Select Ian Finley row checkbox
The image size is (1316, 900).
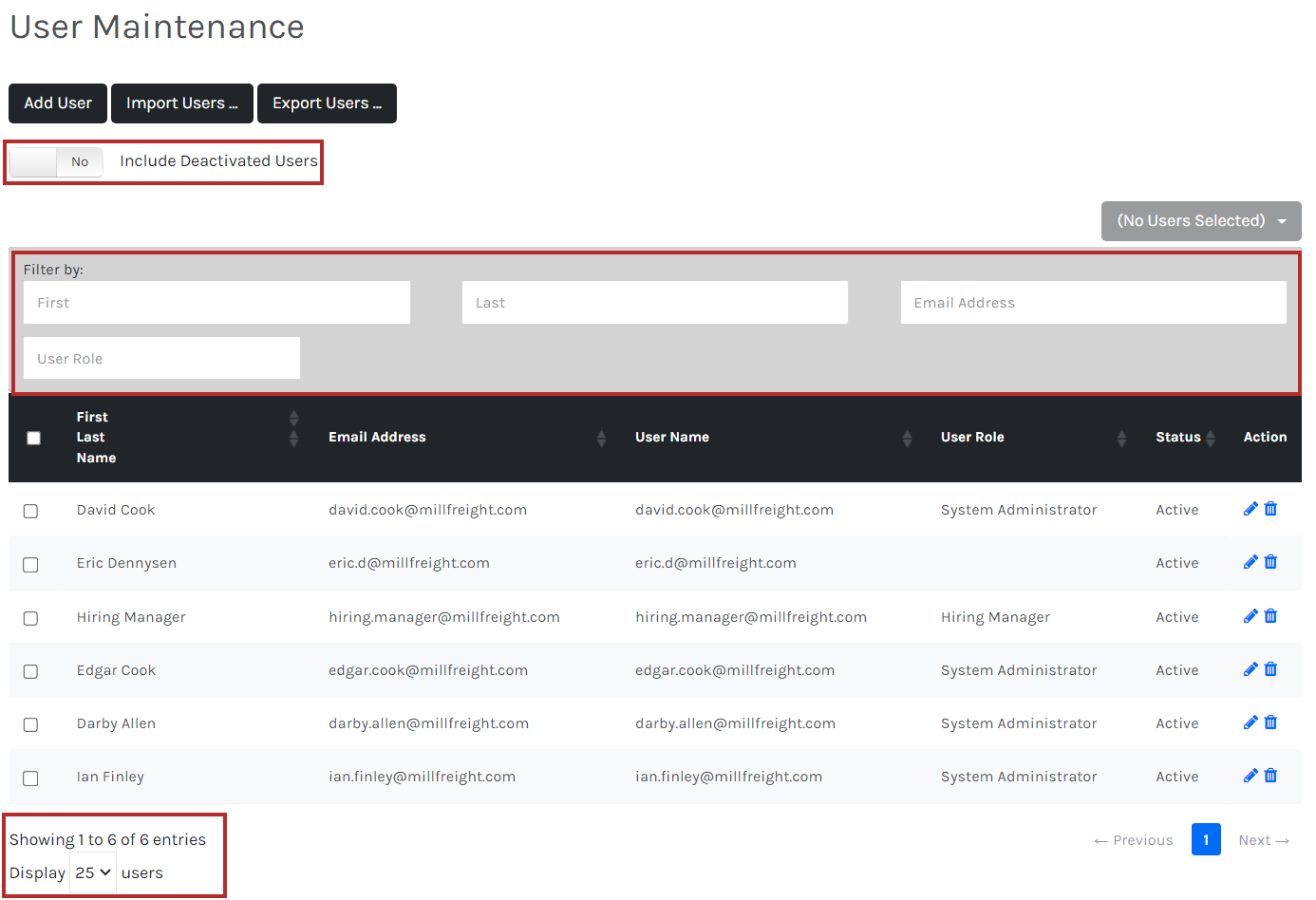30,778
